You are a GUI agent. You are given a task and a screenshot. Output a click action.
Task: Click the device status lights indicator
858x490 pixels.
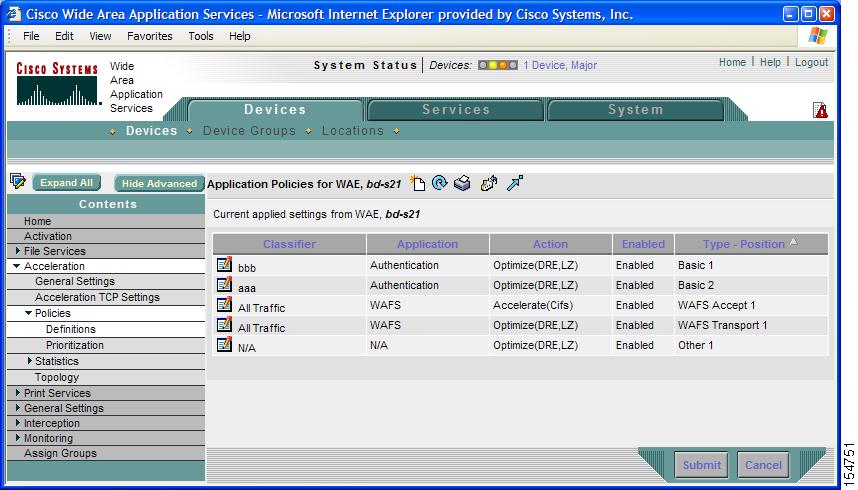point(497,65)
